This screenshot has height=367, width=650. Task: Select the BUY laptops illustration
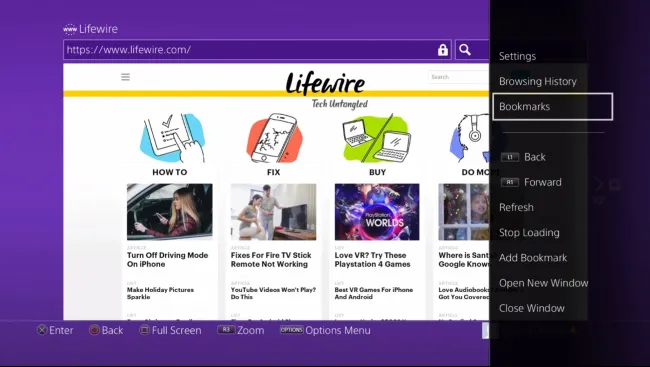click(376, 138)
